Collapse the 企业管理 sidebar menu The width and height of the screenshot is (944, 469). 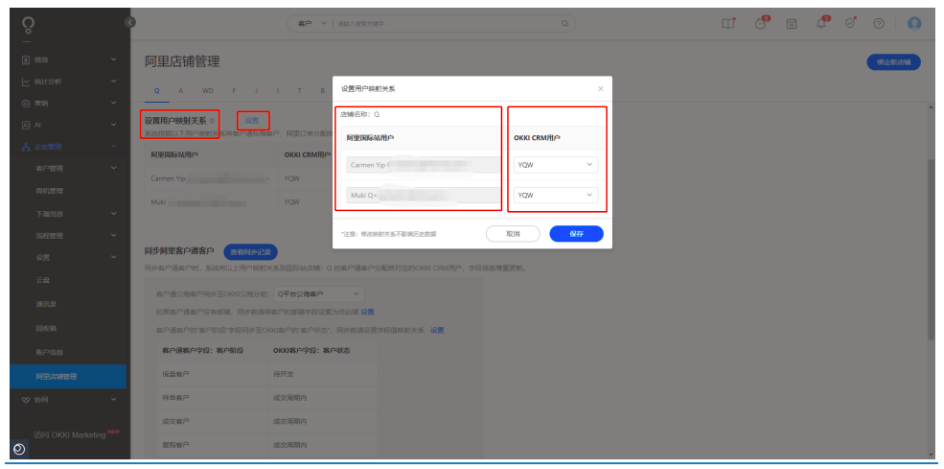[114, 146]
